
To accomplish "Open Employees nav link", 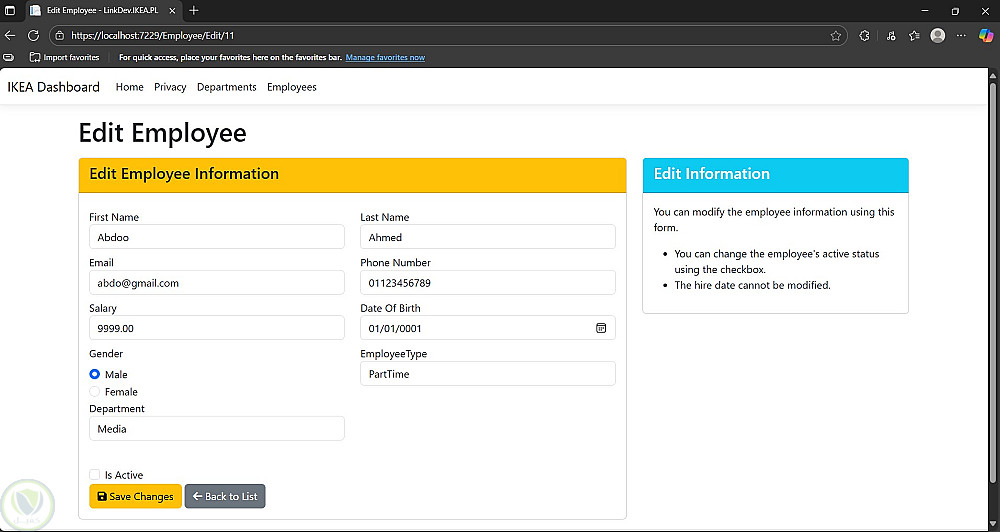I will pyautogui.click(x=291, y=87).
